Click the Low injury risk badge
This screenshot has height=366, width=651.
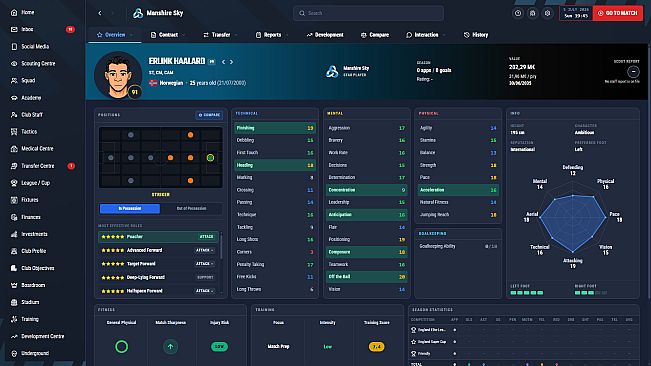219,346
